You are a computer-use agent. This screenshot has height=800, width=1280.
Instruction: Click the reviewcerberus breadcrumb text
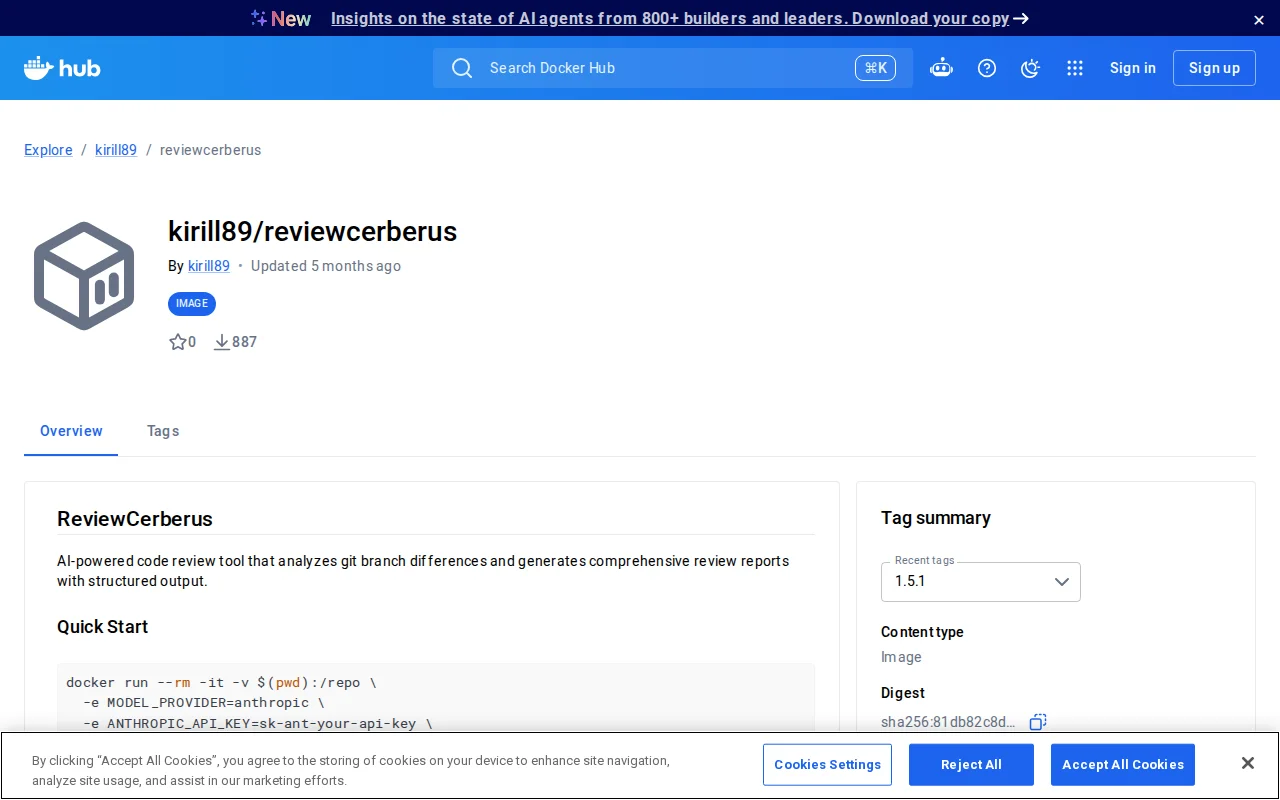click(x=211, y=150)
